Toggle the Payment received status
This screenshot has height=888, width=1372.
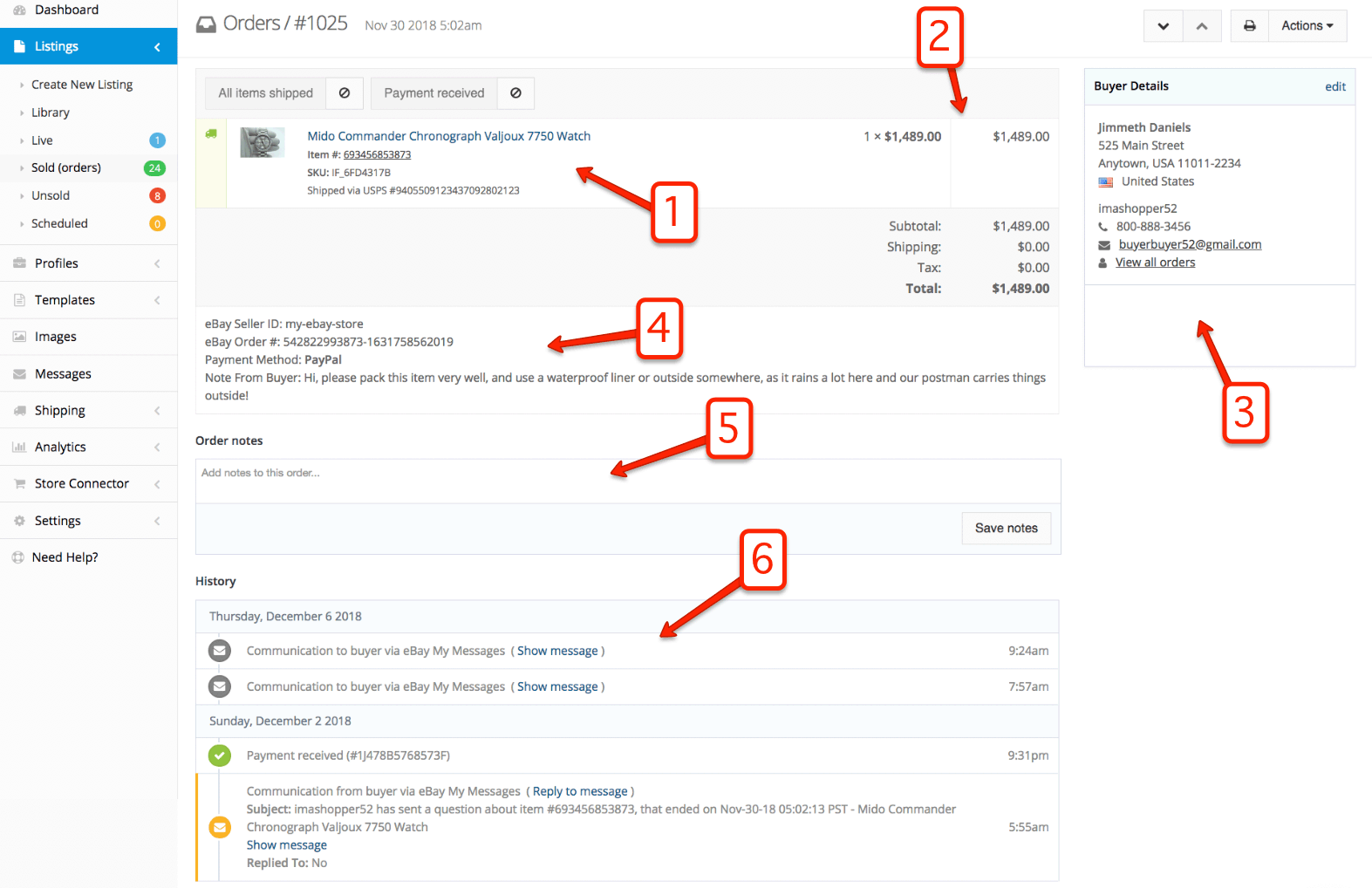pyautogui.click(x=433, y=93)
